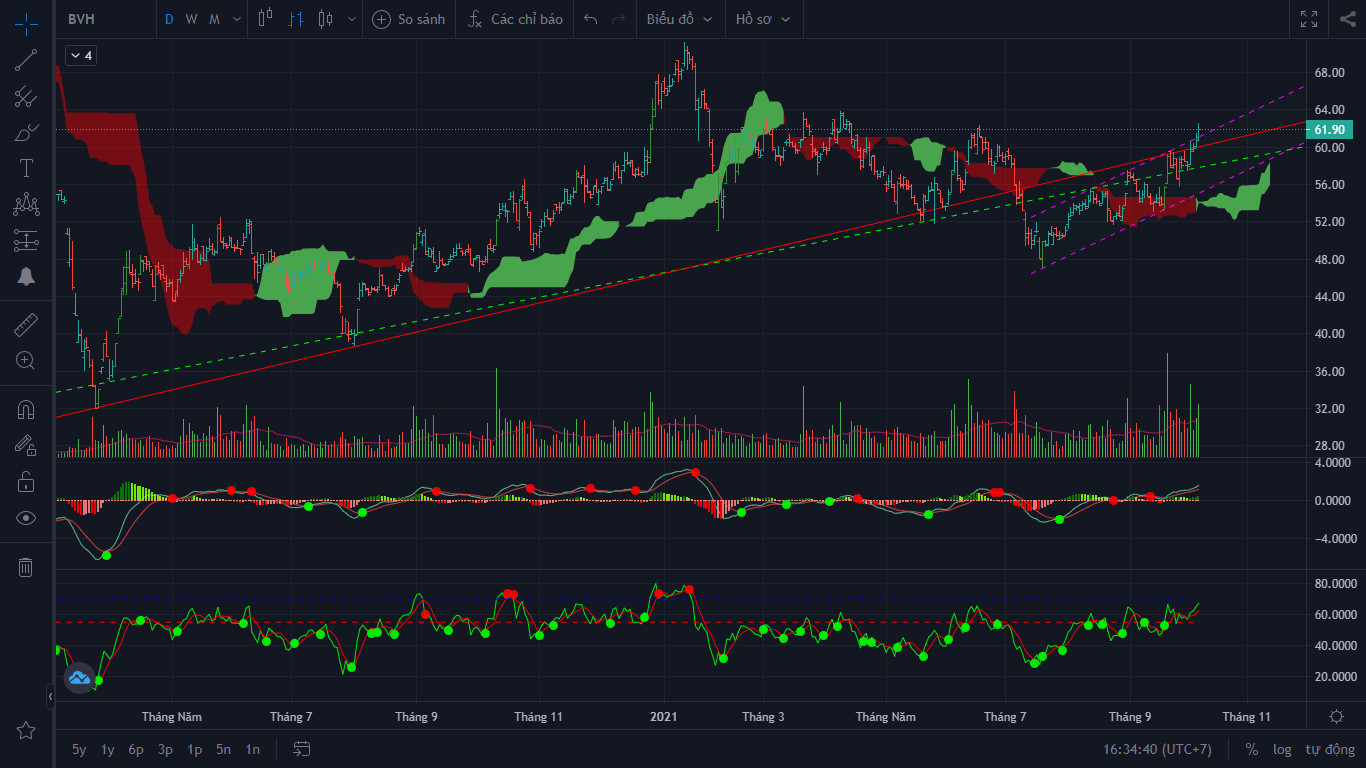The height and width of the screenshot is (768, 1366).
Task: Toggle magnet mode on
Action: (x=26, y=409)
